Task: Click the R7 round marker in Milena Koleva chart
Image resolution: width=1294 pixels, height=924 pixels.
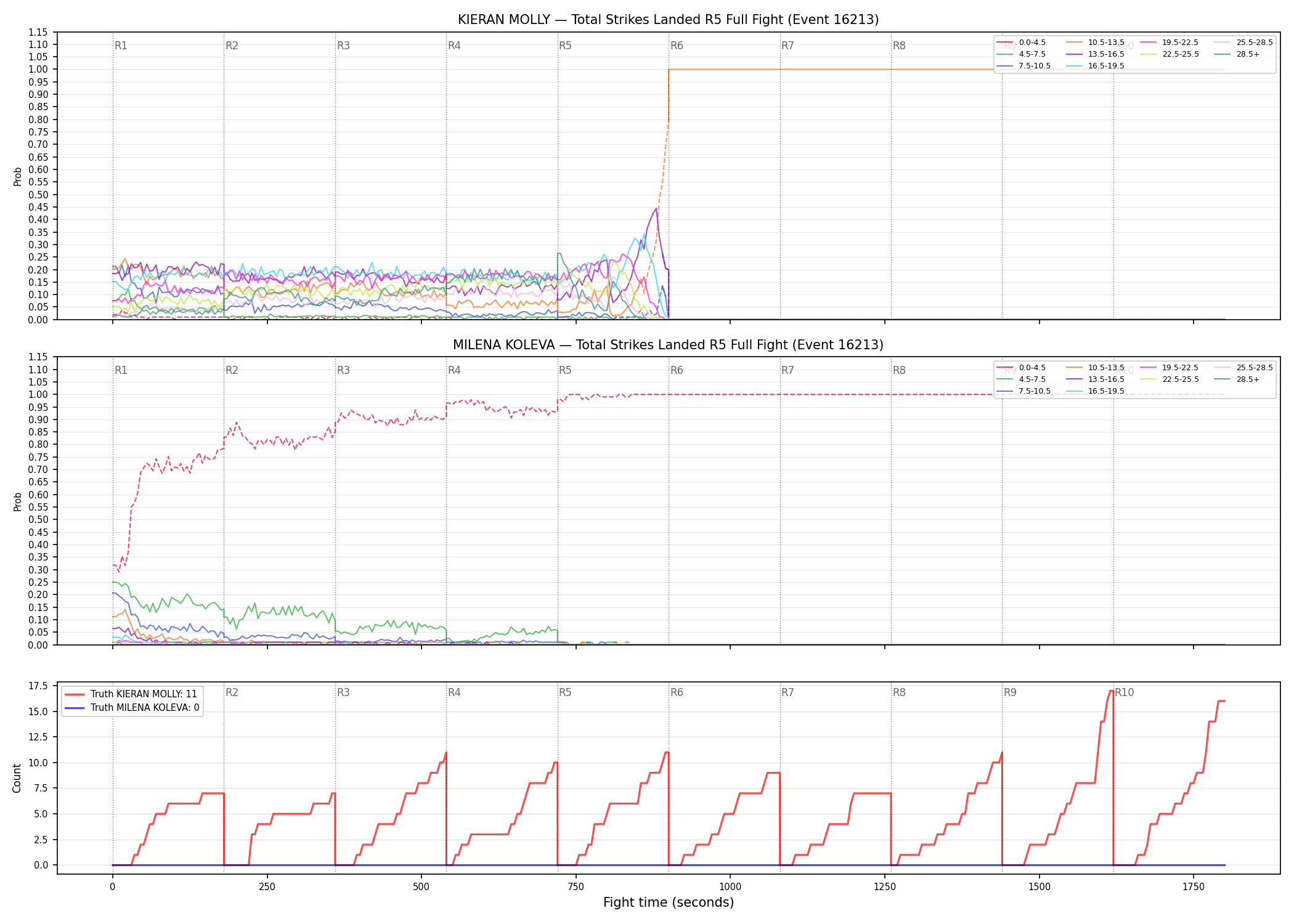Action: [787, 370]
